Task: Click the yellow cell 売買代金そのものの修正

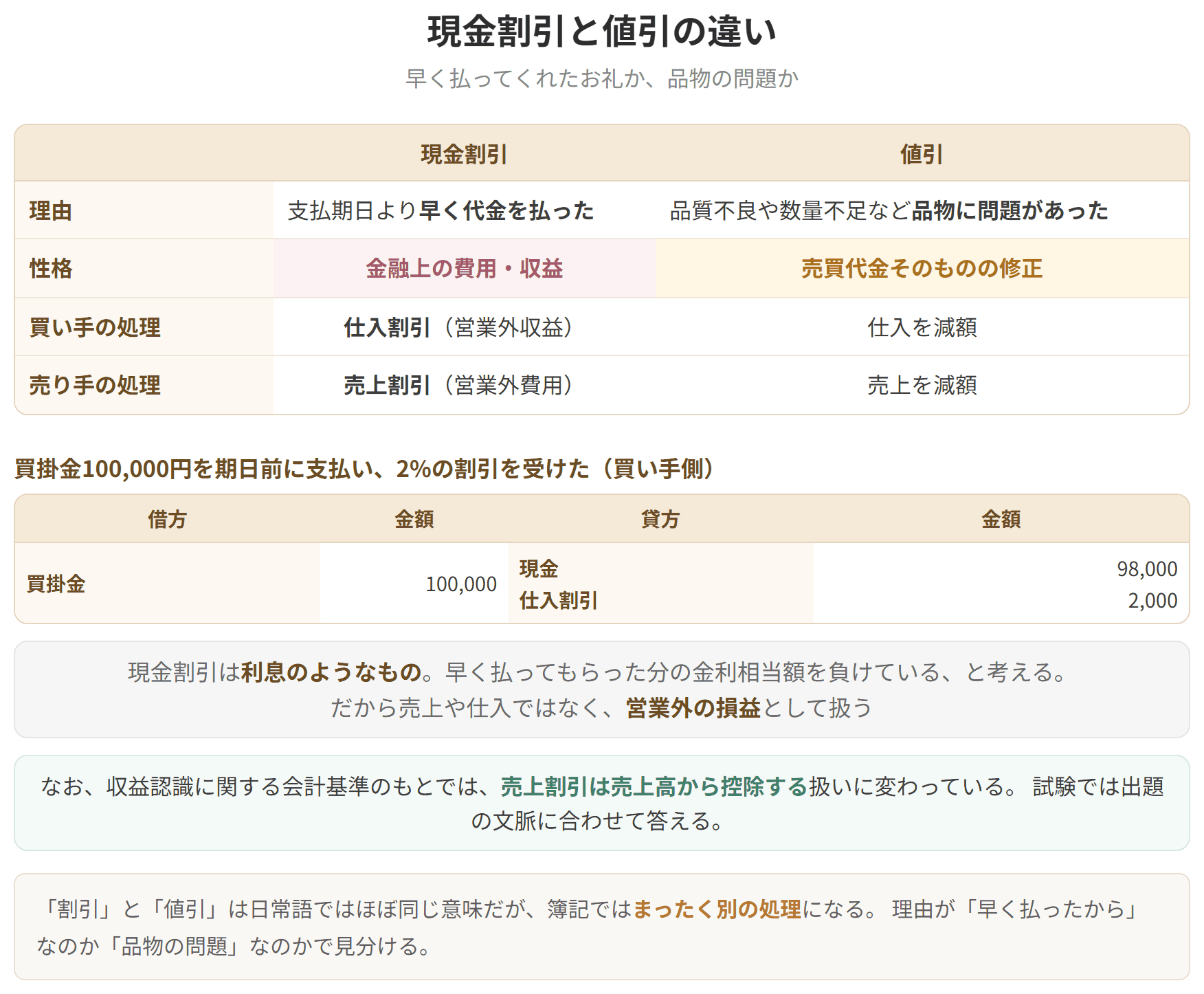Action: point(922,268)
